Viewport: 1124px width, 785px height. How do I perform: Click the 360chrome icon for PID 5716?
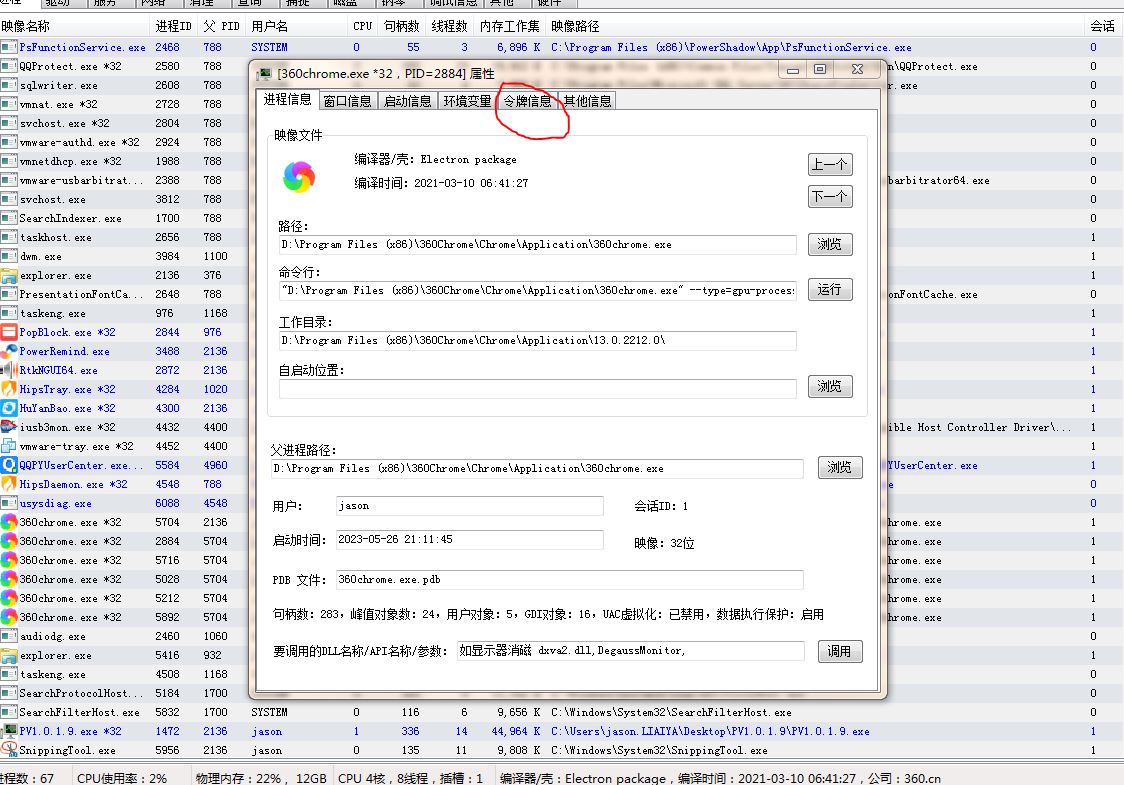[9, 560]
